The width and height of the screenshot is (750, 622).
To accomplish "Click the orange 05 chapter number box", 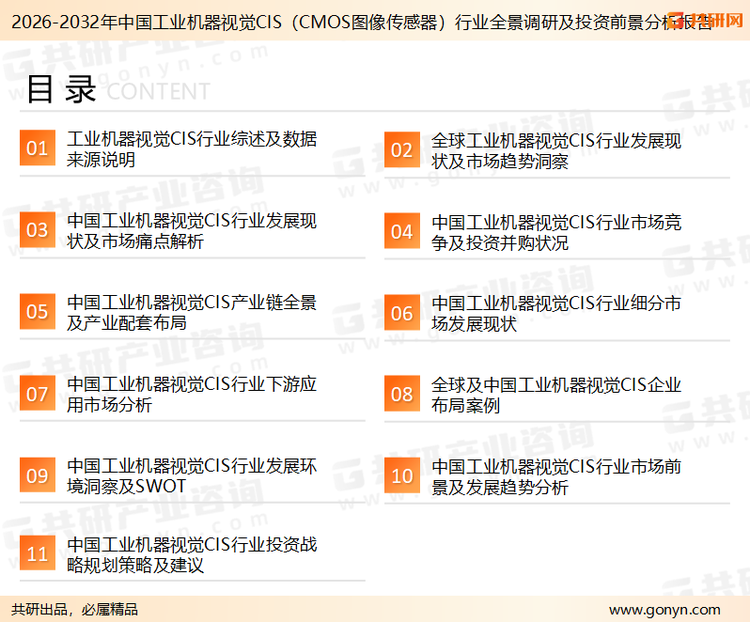I will point(37,311).
